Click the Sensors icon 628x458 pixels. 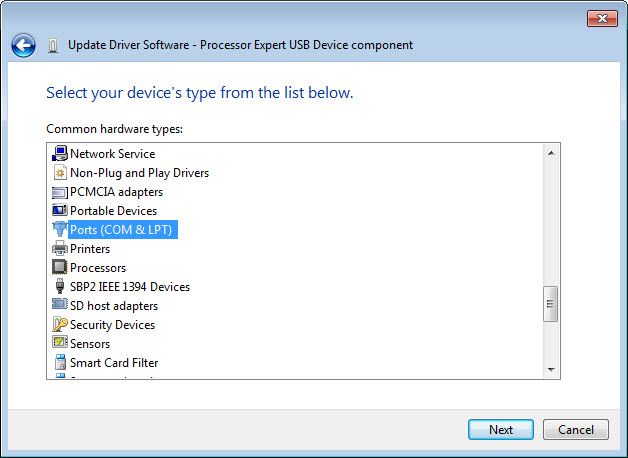point(60,342)
